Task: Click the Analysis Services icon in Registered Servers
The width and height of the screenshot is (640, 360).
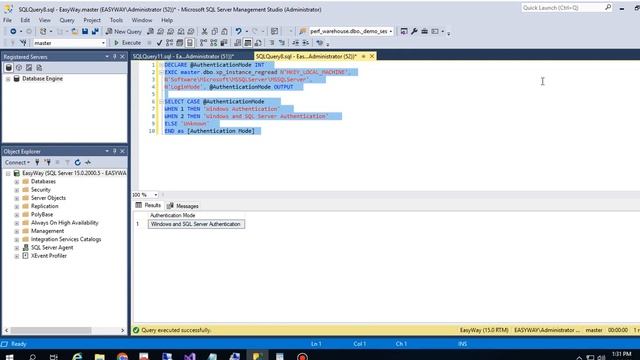Action: (19, 68)
